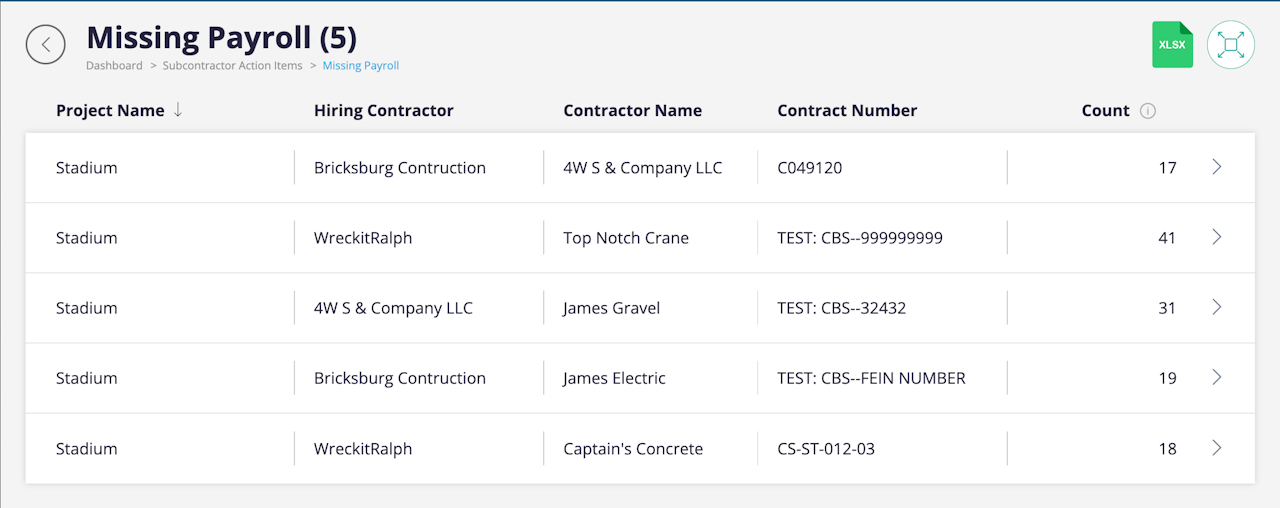Expand James Gravel row chevron
This screenshot has width=1280, height=508.
pos(1217,307)
